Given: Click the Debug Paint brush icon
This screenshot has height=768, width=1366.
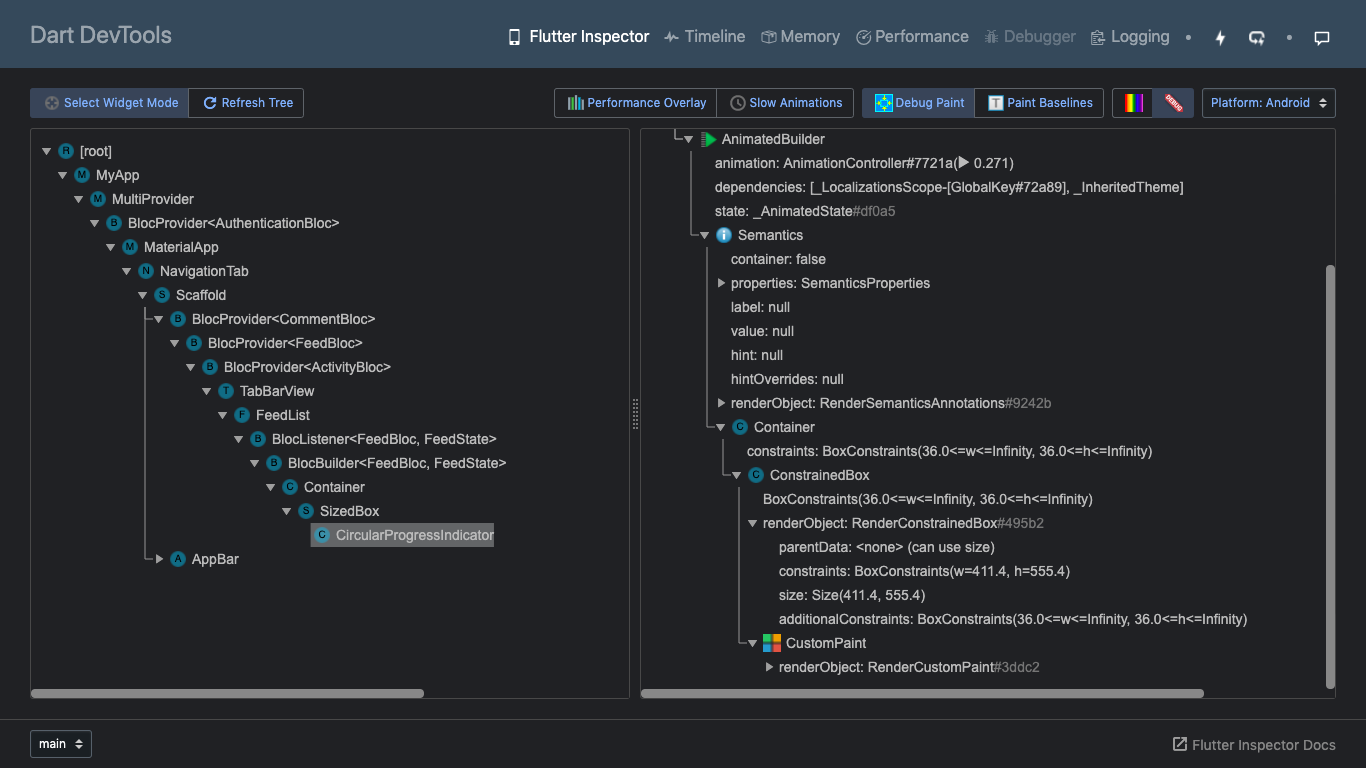Looking at the screenshot, I should (x=884, y=102).
